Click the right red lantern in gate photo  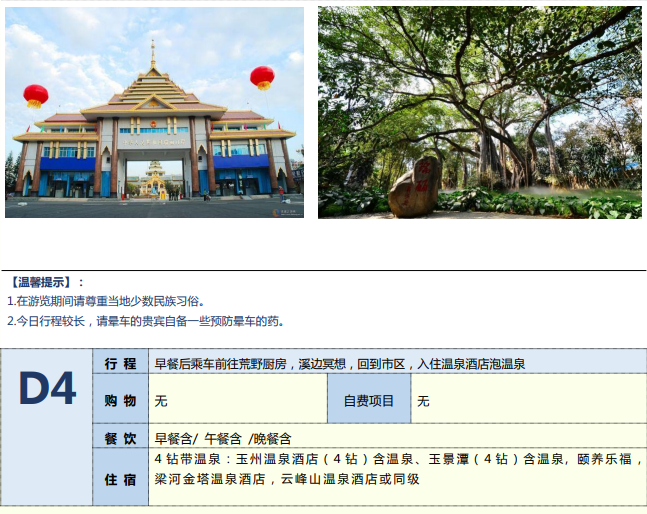click(262, 77)
